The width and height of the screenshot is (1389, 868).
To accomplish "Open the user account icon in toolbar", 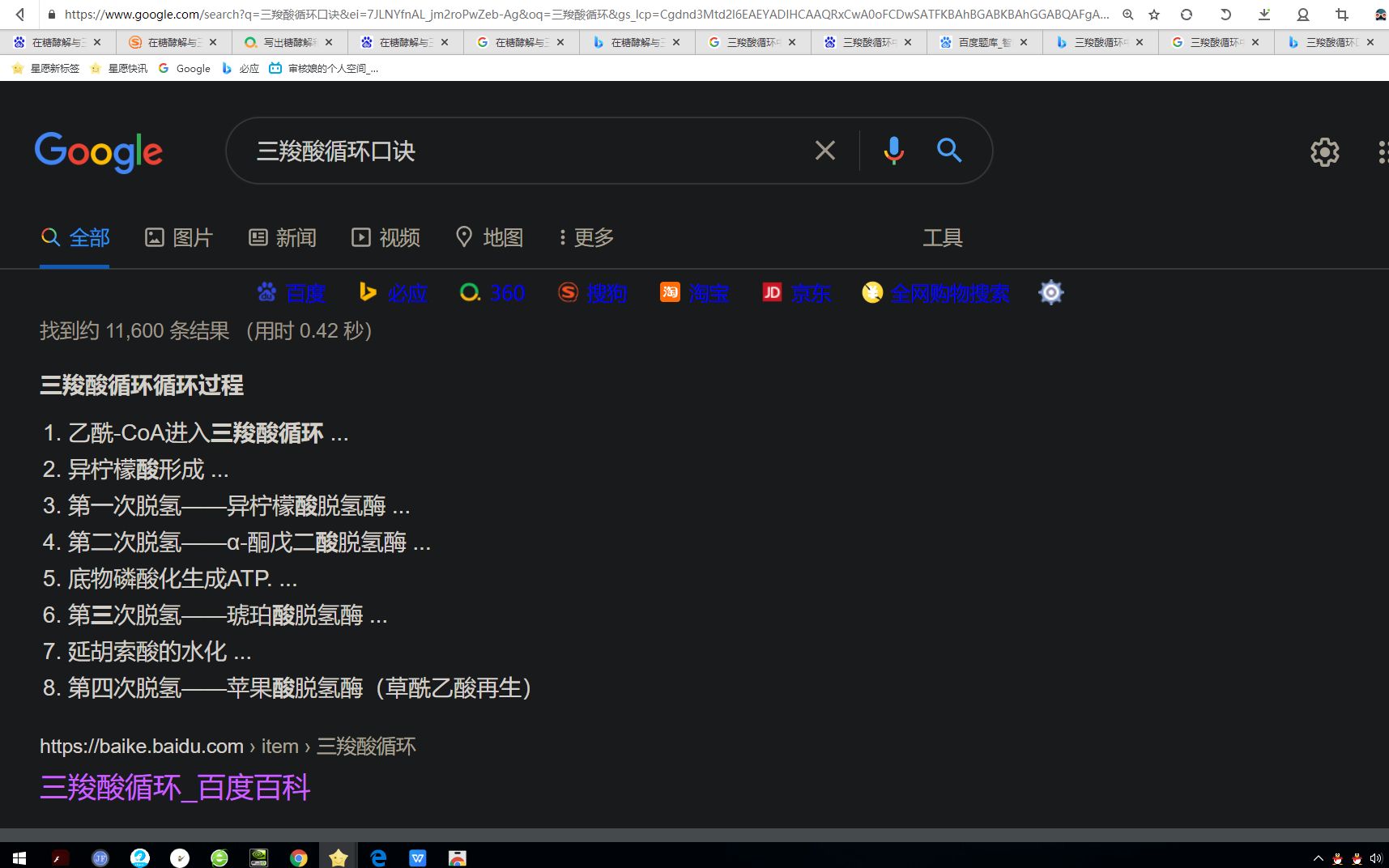I will 1303,15.
